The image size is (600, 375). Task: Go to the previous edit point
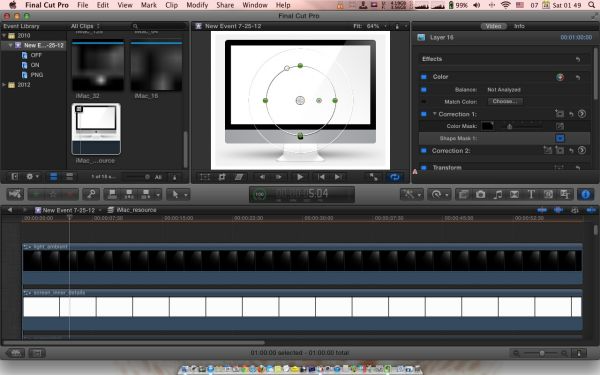(x=321, y=177)
